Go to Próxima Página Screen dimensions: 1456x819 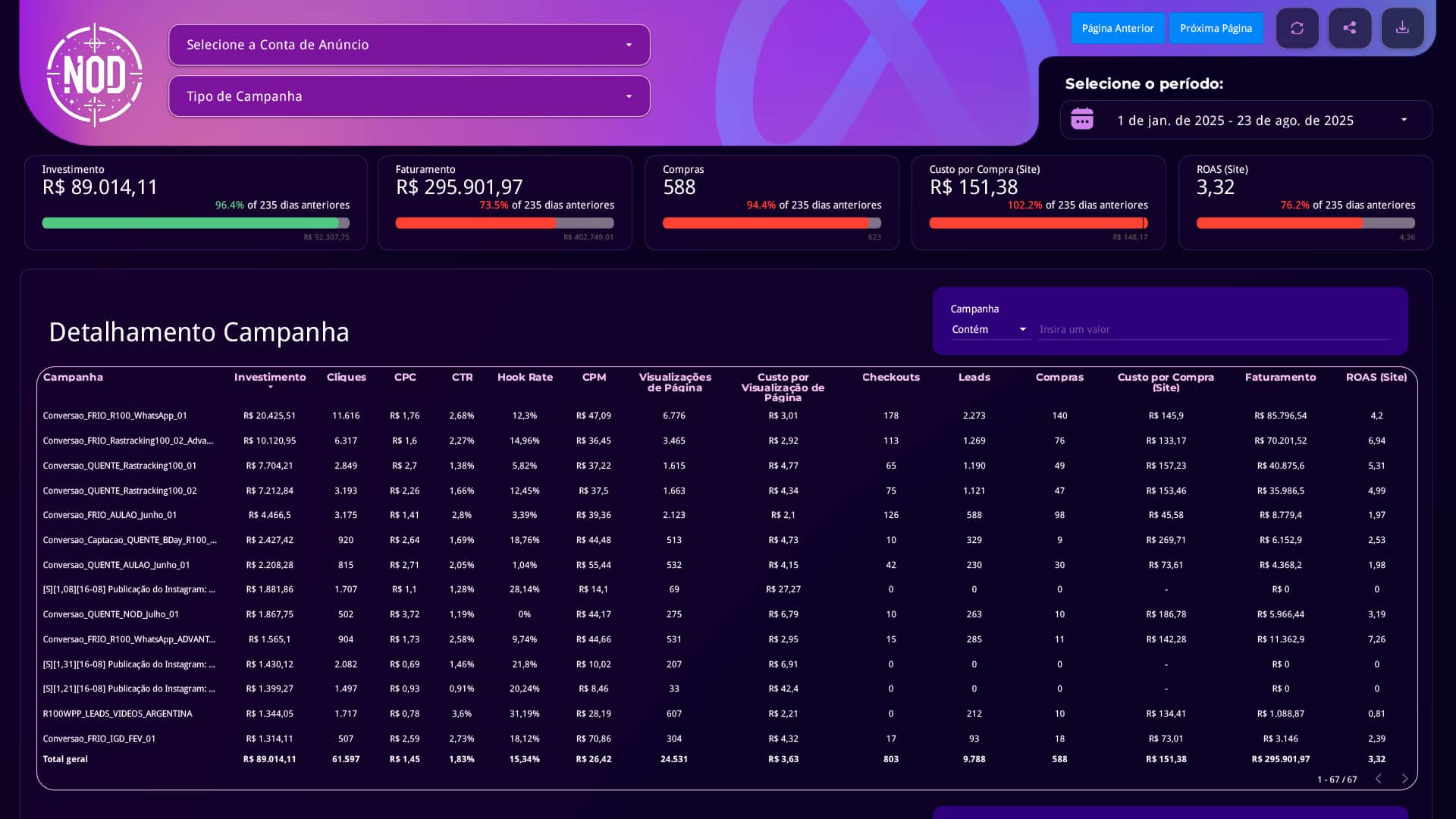(x=1216, y=28)
